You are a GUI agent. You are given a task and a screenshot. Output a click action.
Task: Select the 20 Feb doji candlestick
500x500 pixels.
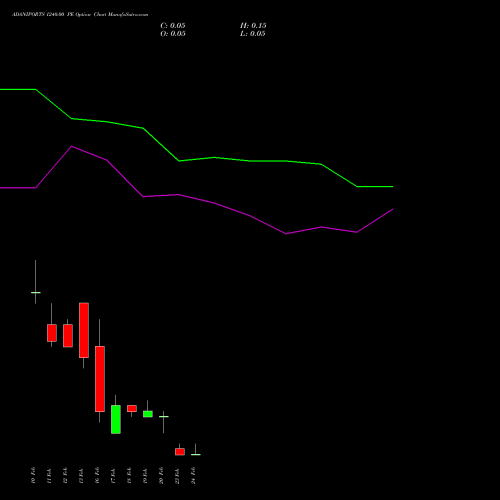click(164, 416)
